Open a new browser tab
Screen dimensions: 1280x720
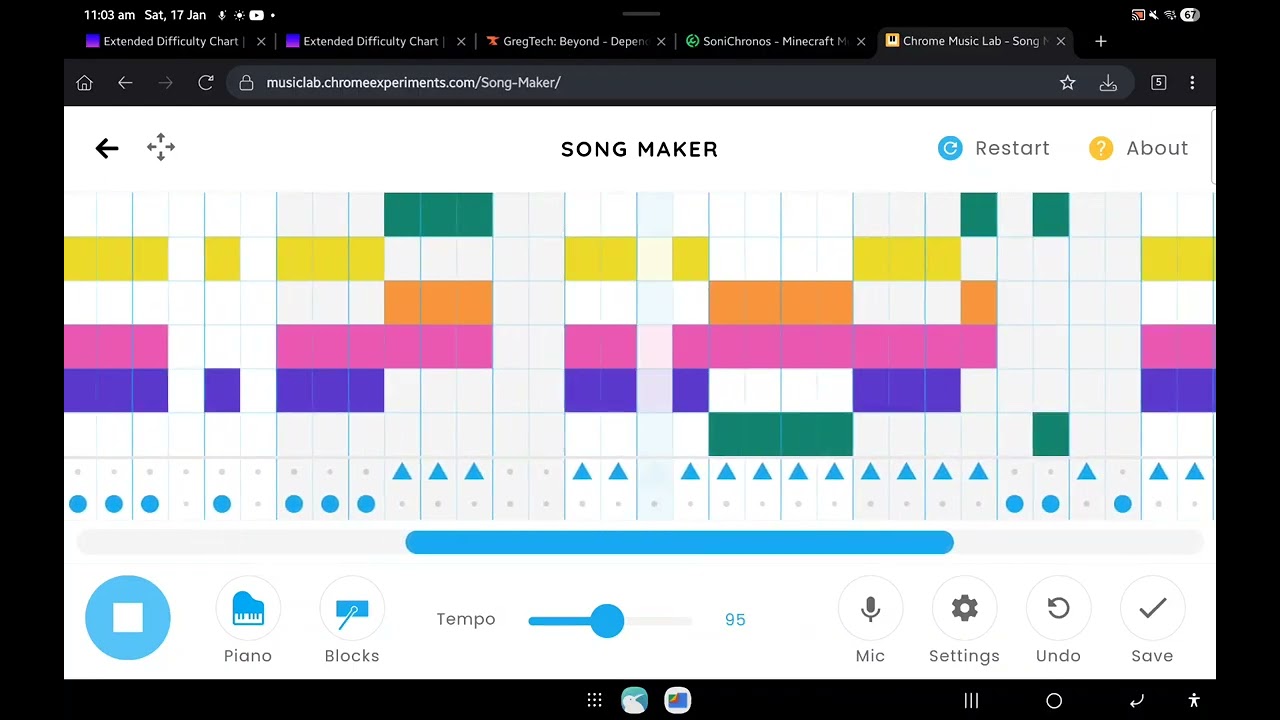click(1101, 42)
